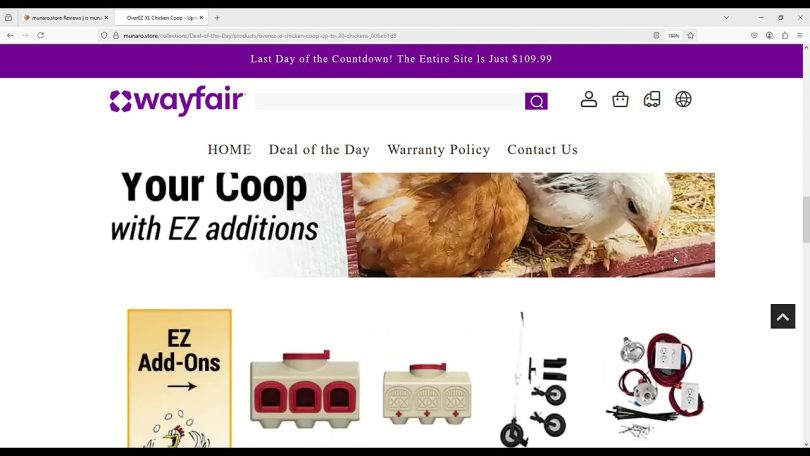Go to Warranty Policy page
This screenshot has width=810, height=456.
pyautogui.click(x=439, y=150)
